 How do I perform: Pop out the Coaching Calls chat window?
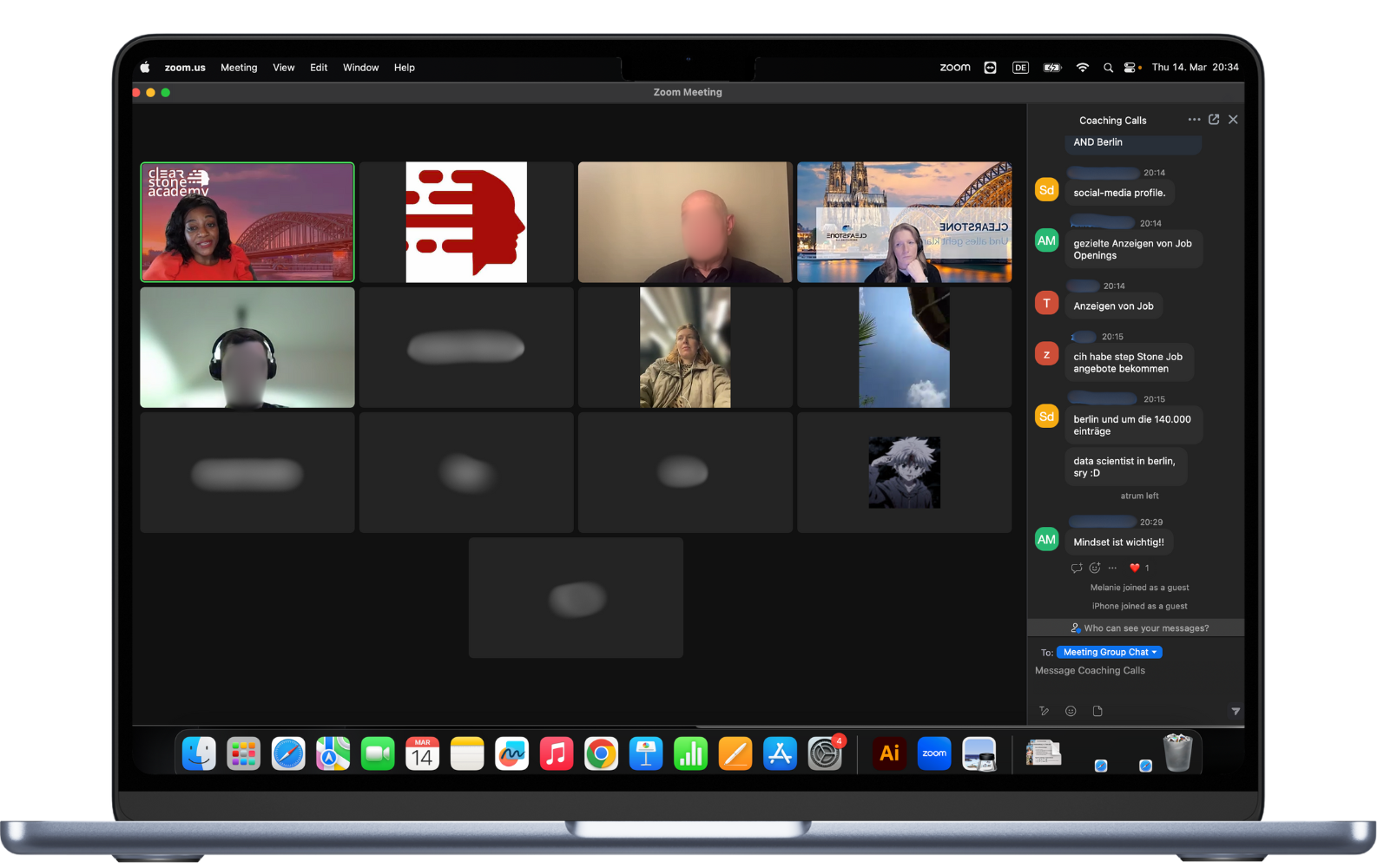1214,120
